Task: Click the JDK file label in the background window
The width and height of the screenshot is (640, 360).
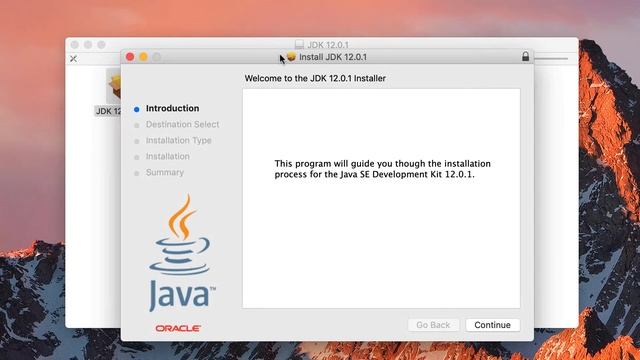Action: [x=108, y=111]
